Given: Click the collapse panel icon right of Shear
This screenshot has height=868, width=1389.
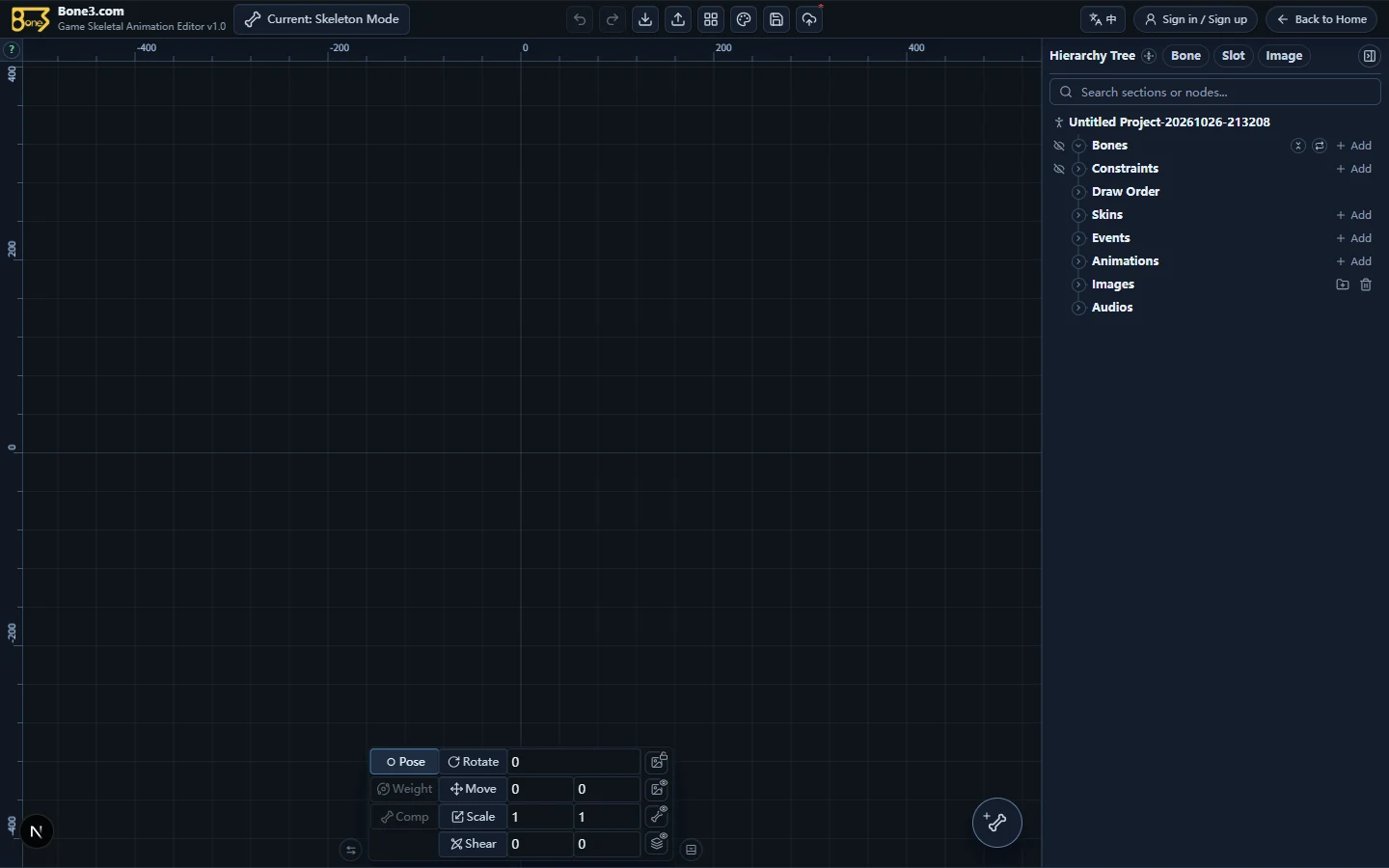Looking at the screenshot, I should (x=691, y=850).
